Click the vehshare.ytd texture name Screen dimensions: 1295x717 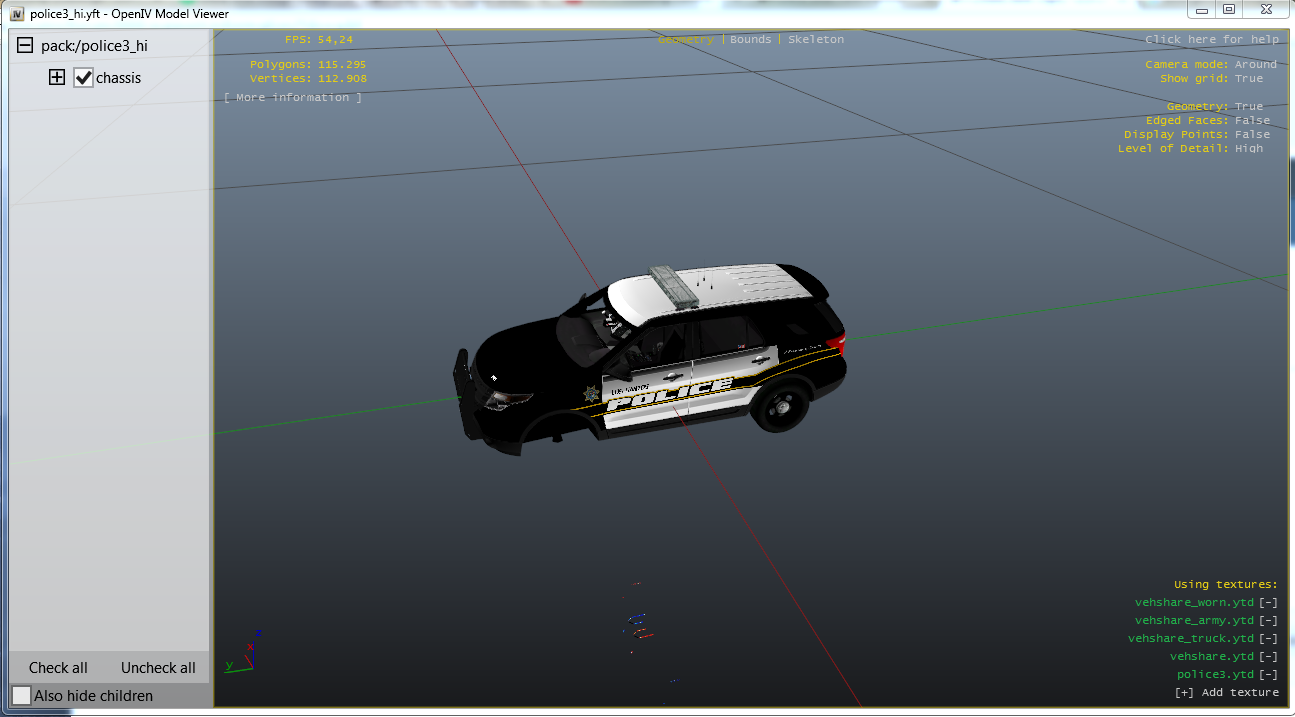pyautogui.click(x=1212, y=657)
